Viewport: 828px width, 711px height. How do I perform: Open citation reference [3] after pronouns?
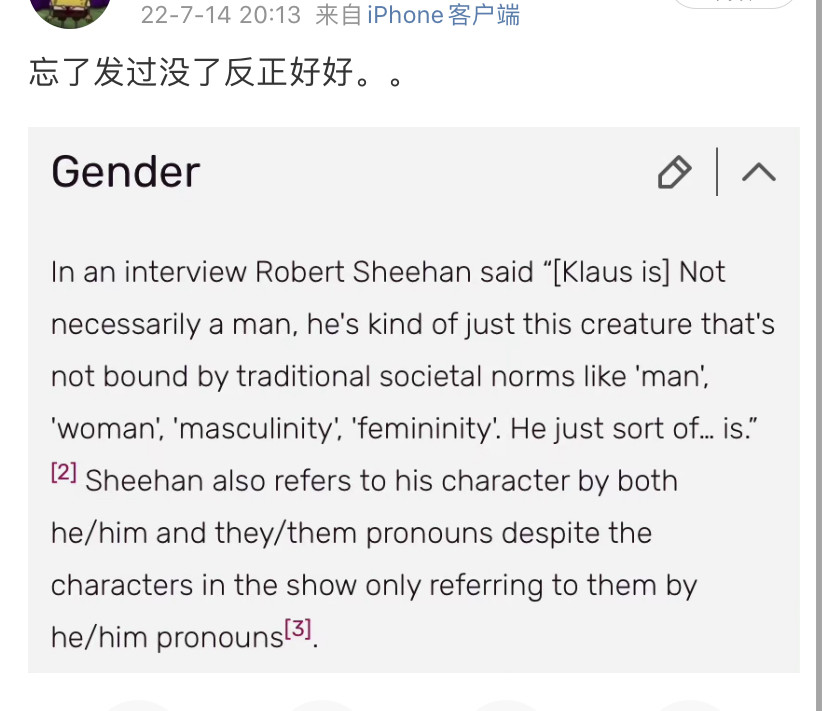coord(298,629)
